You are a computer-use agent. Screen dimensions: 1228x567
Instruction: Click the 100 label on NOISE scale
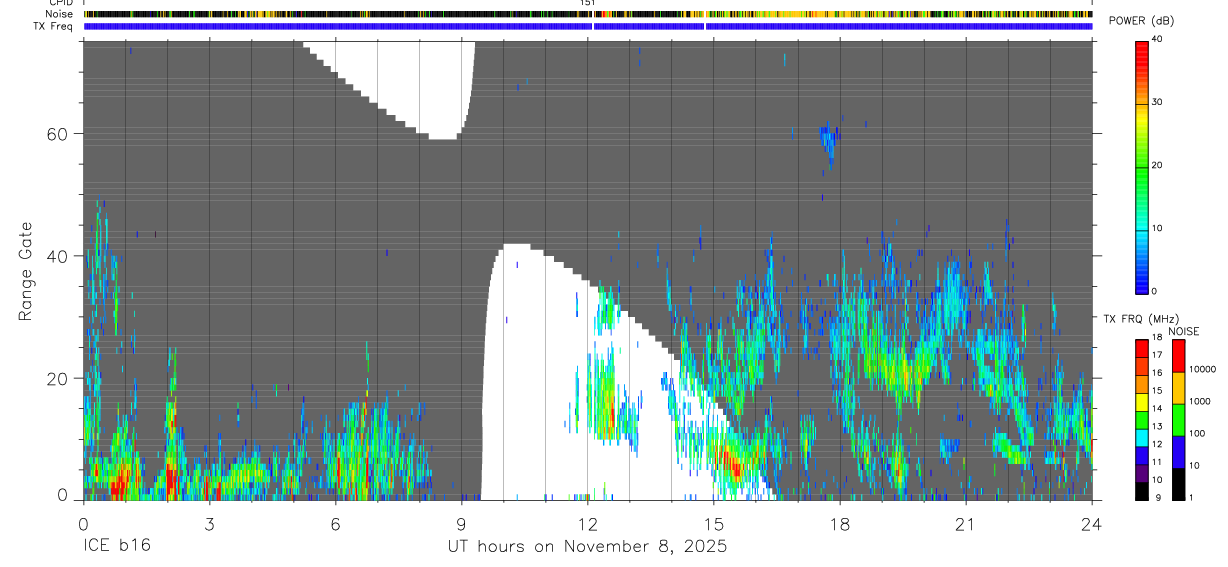(x=1196, y=433)
